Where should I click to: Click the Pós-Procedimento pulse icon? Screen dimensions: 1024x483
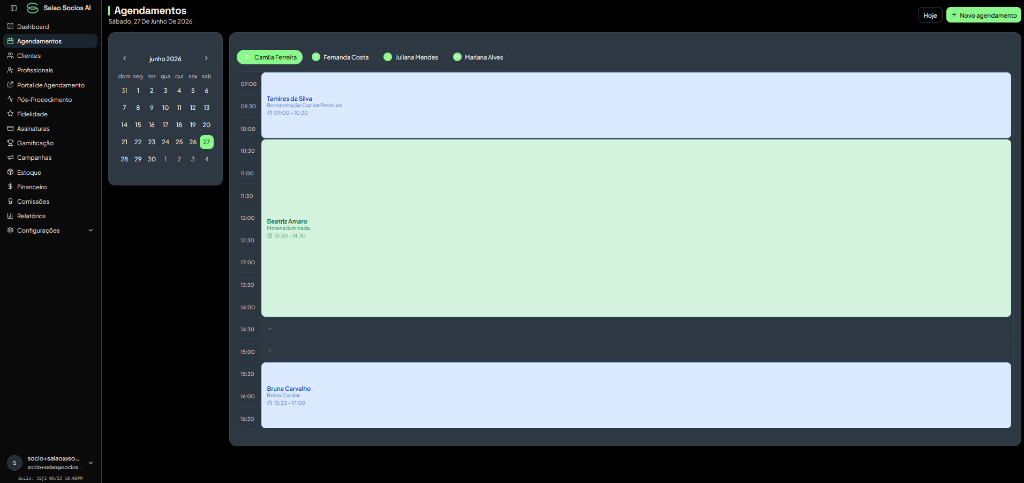(x=10, y=99)
